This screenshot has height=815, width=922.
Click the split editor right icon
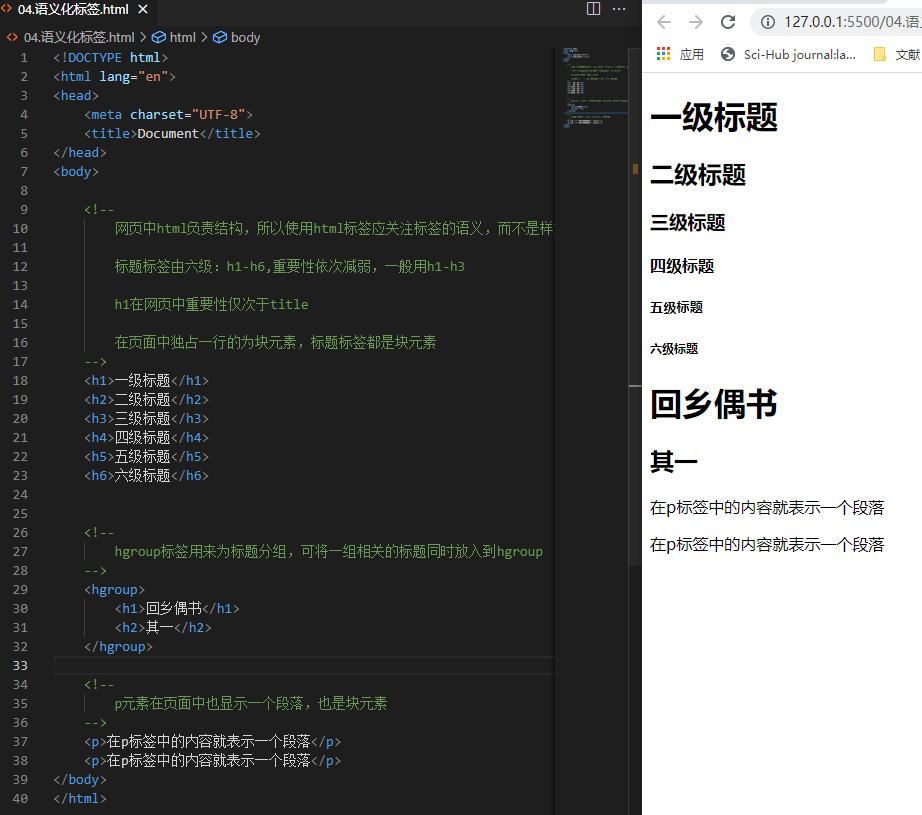pos(593,9)
